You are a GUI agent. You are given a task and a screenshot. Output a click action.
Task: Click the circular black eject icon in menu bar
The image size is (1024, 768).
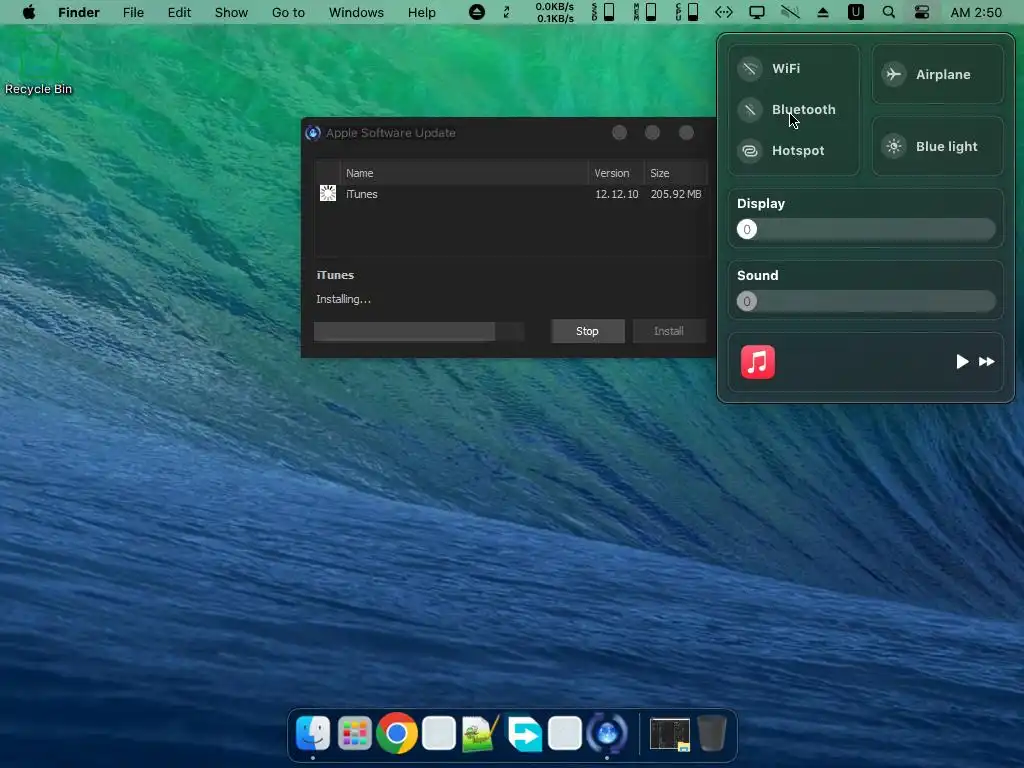click(x=477, y=12)
